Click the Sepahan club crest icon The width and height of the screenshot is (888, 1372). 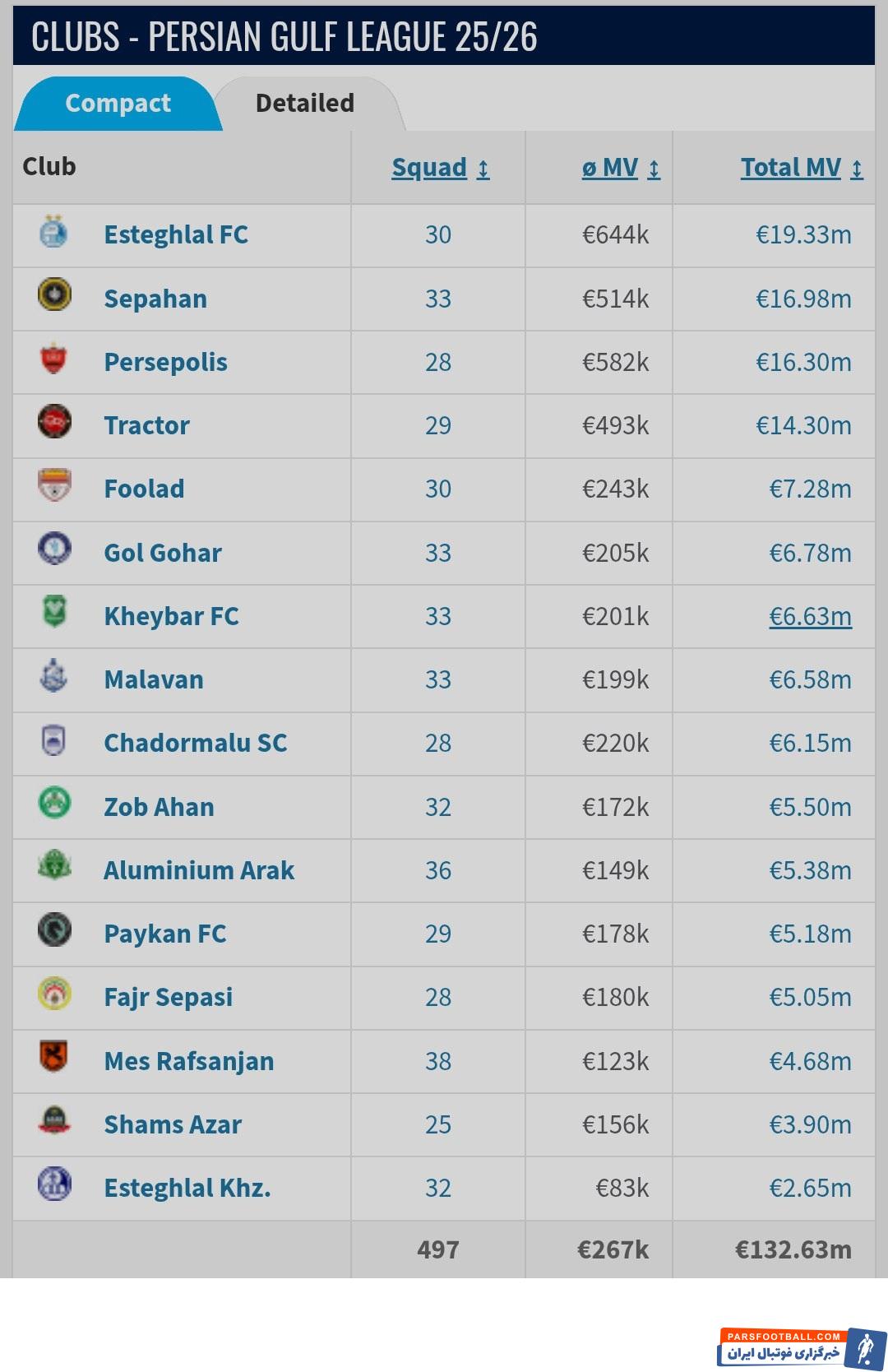[54, 295]
